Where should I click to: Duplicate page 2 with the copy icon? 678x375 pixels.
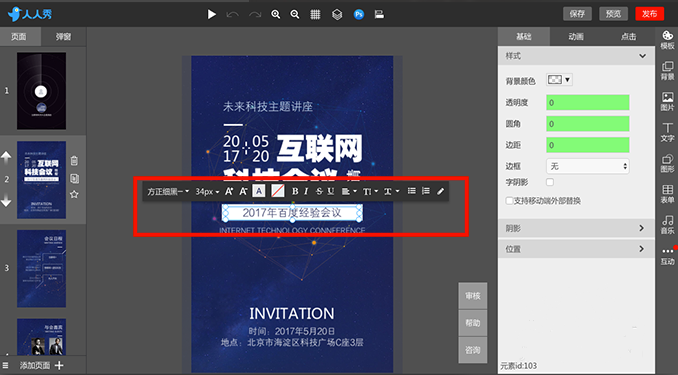tap(74, 178)
